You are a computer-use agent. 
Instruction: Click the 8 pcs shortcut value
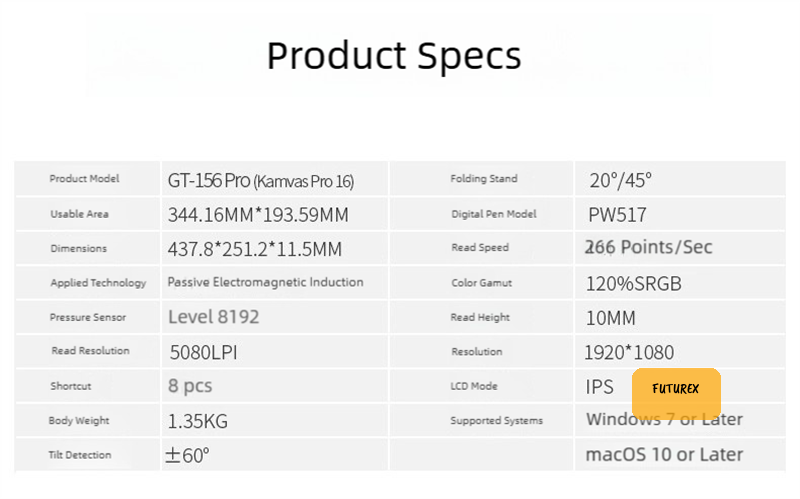coord(190,386)
